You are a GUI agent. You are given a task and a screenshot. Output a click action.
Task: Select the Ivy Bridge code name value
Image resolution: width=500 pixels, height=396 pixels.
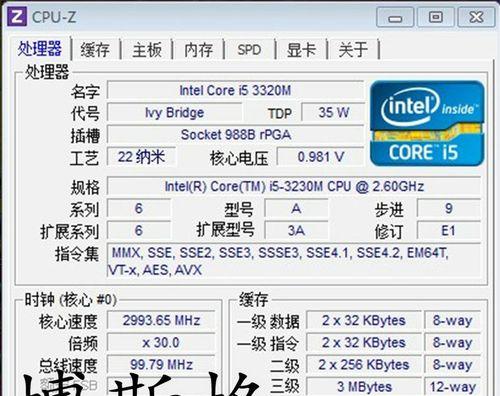coord(174,113)
